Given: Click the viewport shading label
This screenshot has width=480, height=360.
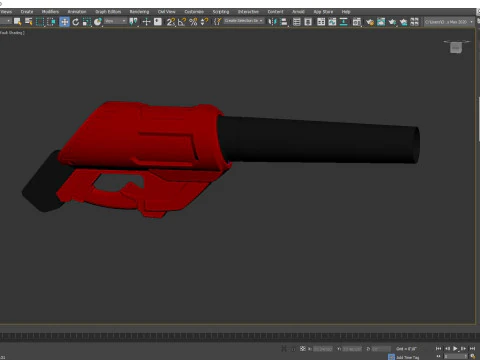Looking at the screenshot, I should [12, 33].
